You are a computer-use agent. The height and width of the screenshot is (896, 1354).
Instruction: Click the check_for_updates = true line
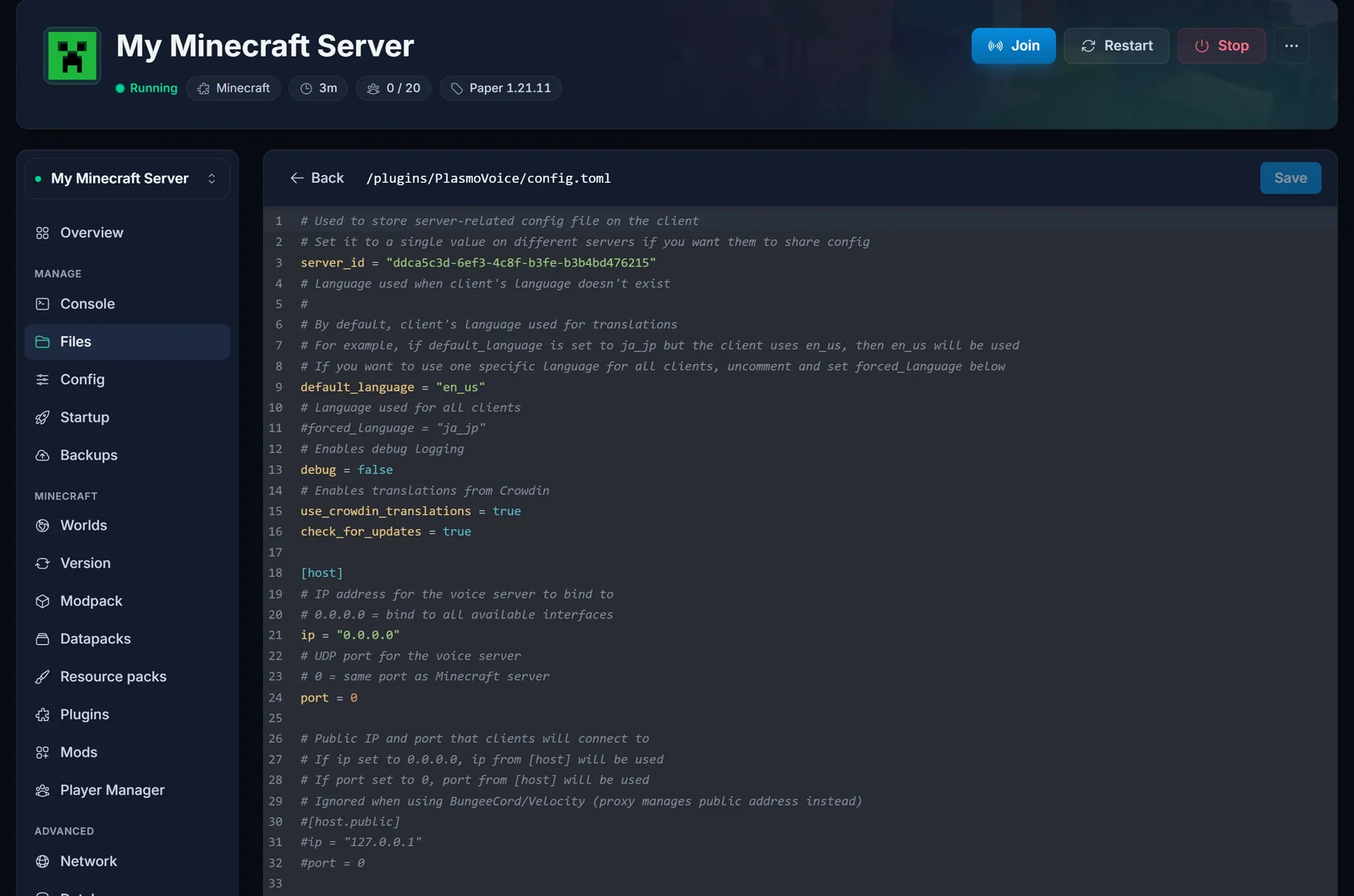click(x=386, y=531)
